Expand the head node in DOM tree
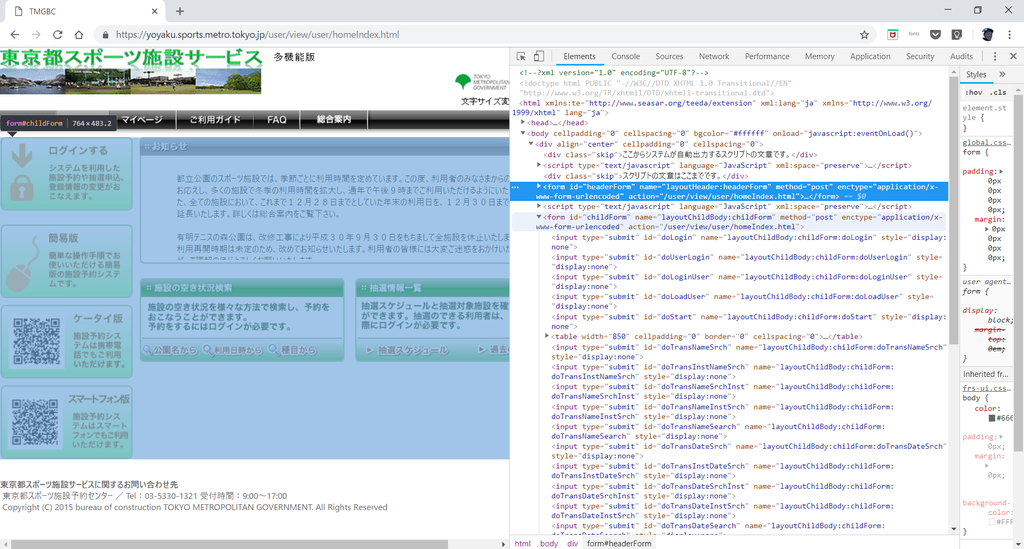Screen dimensions: 1024x549 pos(523,123)
